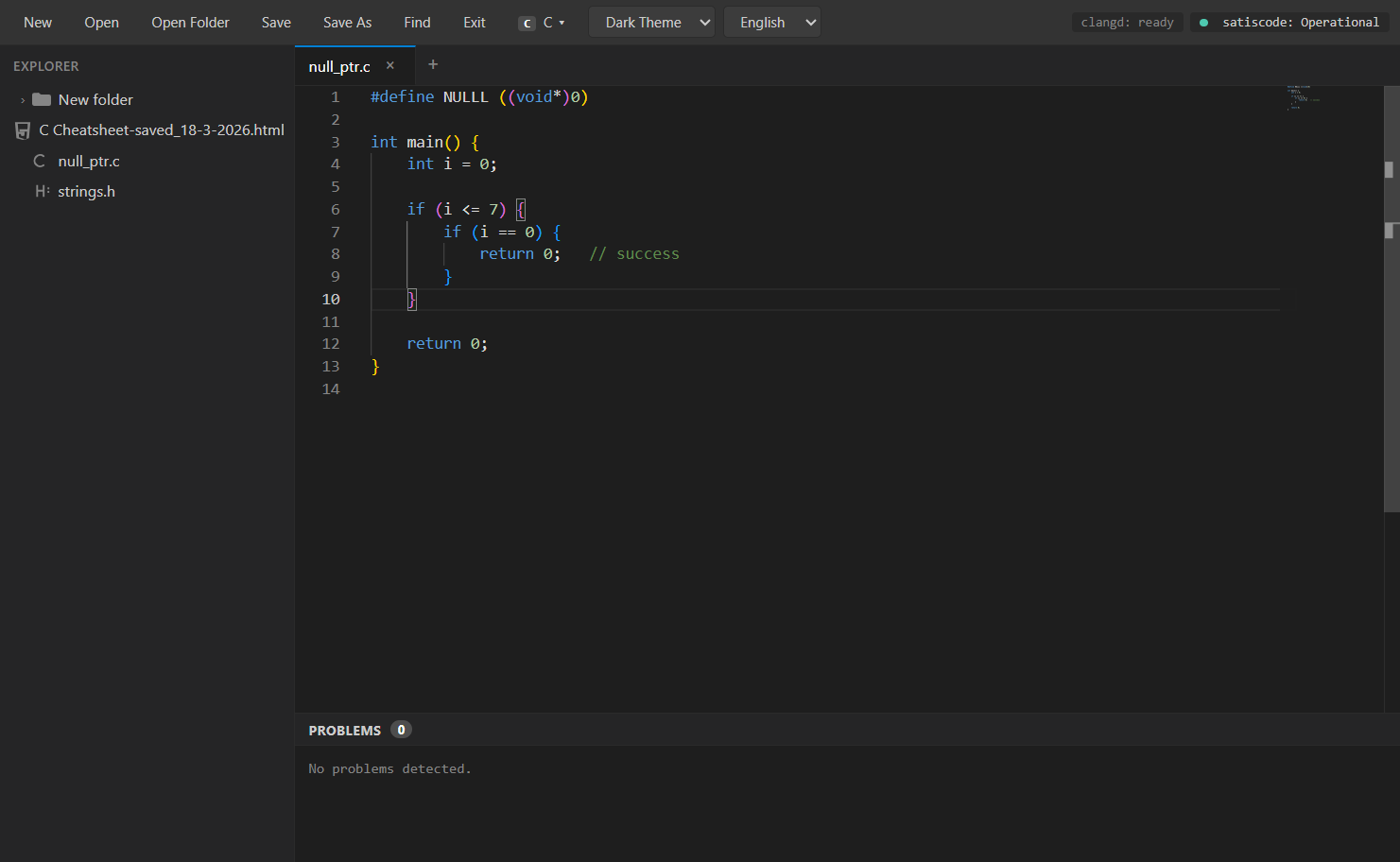The width and height of the screenshot is (1400, 862).
Task: Select the New folder entry label
Action: pos(95,99)
